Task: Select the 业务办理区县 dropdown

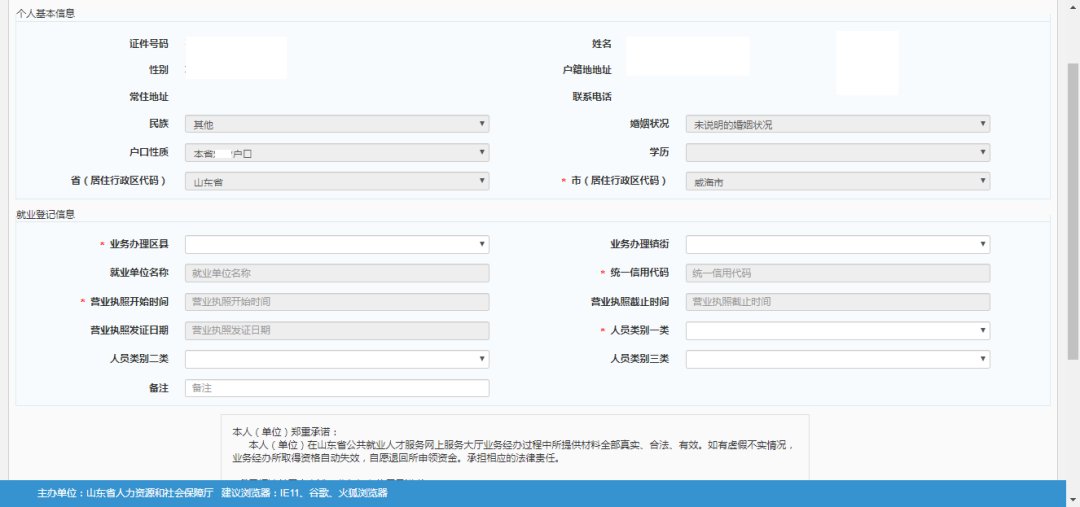Action: [x=336, y=244]
